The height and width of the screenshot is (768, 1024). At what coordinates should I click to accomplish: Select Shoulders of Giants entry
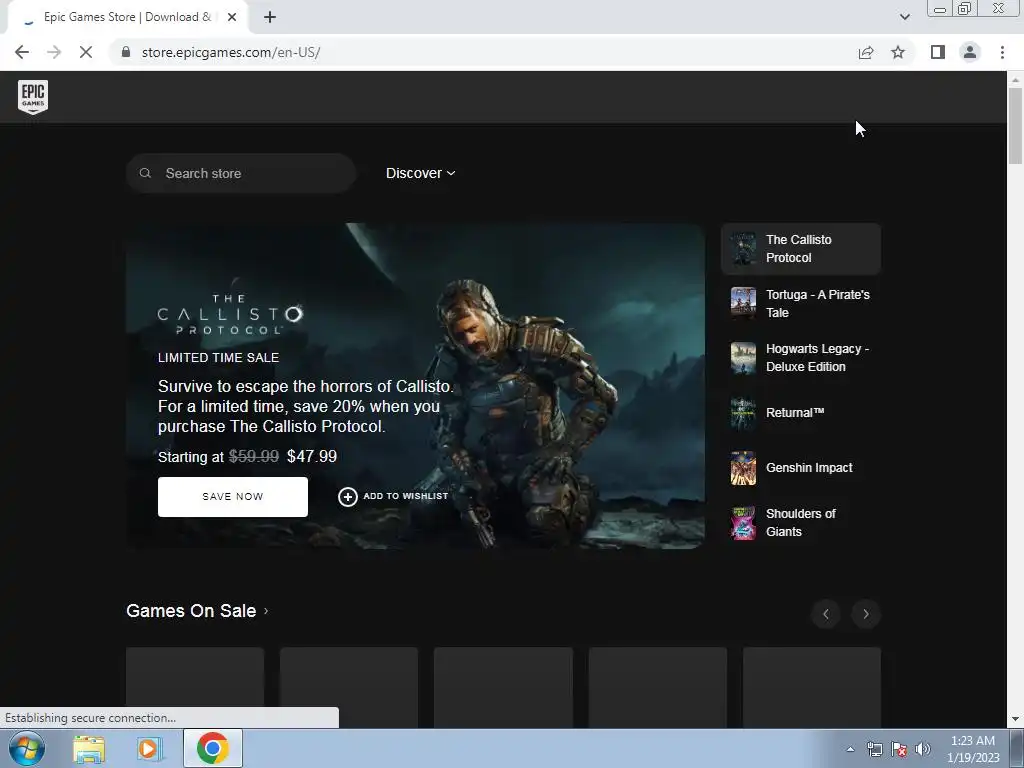801,522
